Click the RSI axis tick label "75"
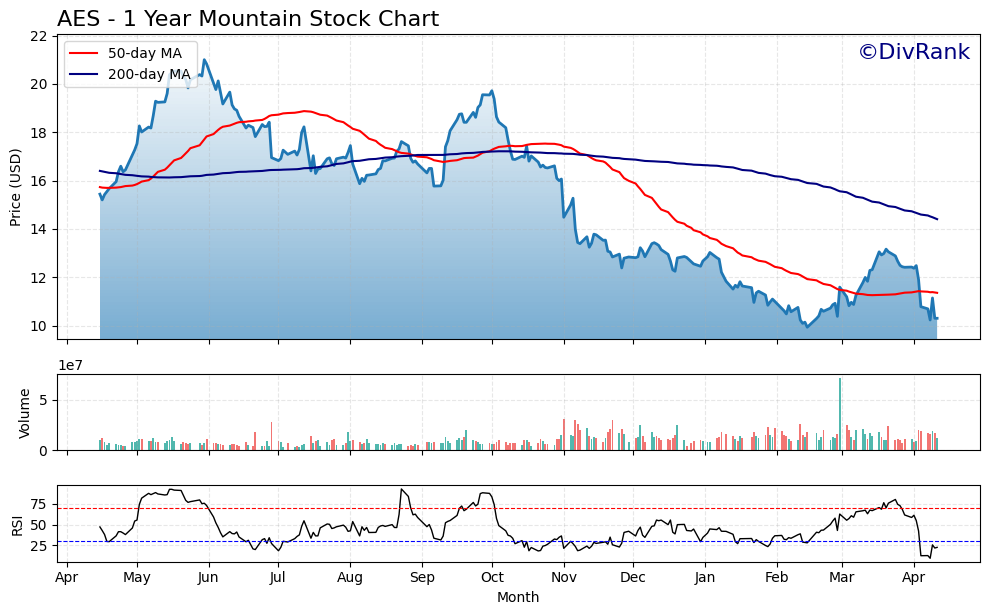Image resolution: width=989 pixels, height=615 pixels. (x=39, y=504)
